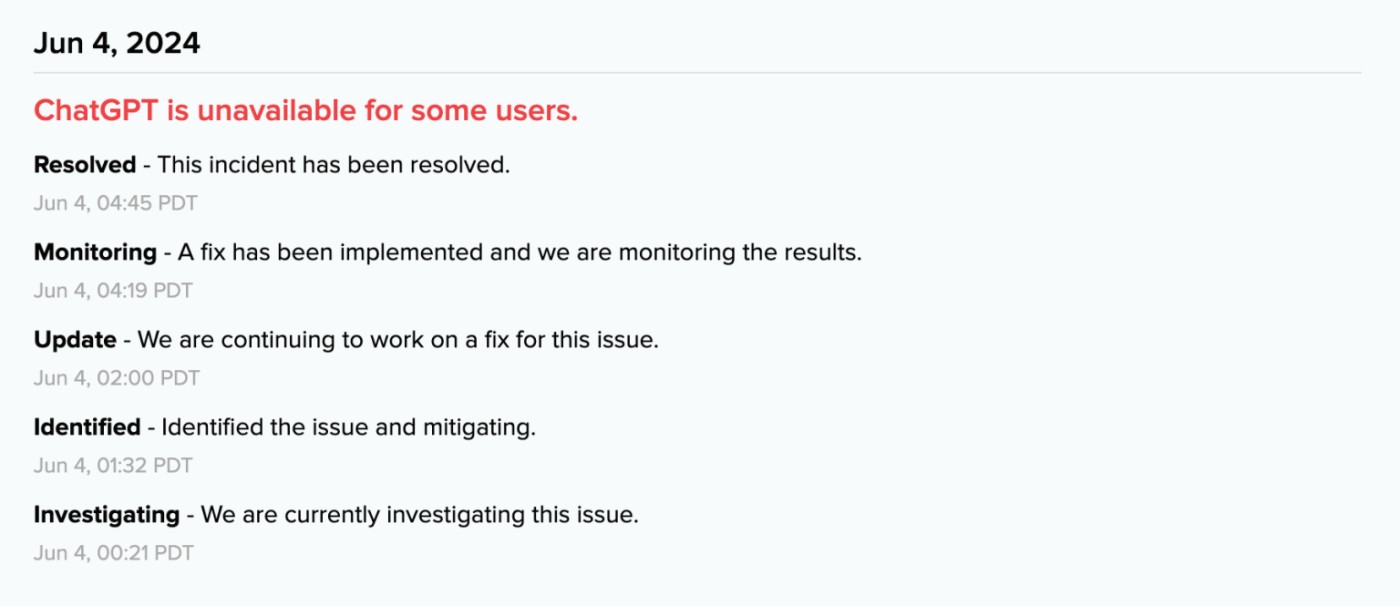This screenshot has width=1400, height=606.
Task: Select the bold Update status label
Action: pyautogui.click(x=75, y=340)
